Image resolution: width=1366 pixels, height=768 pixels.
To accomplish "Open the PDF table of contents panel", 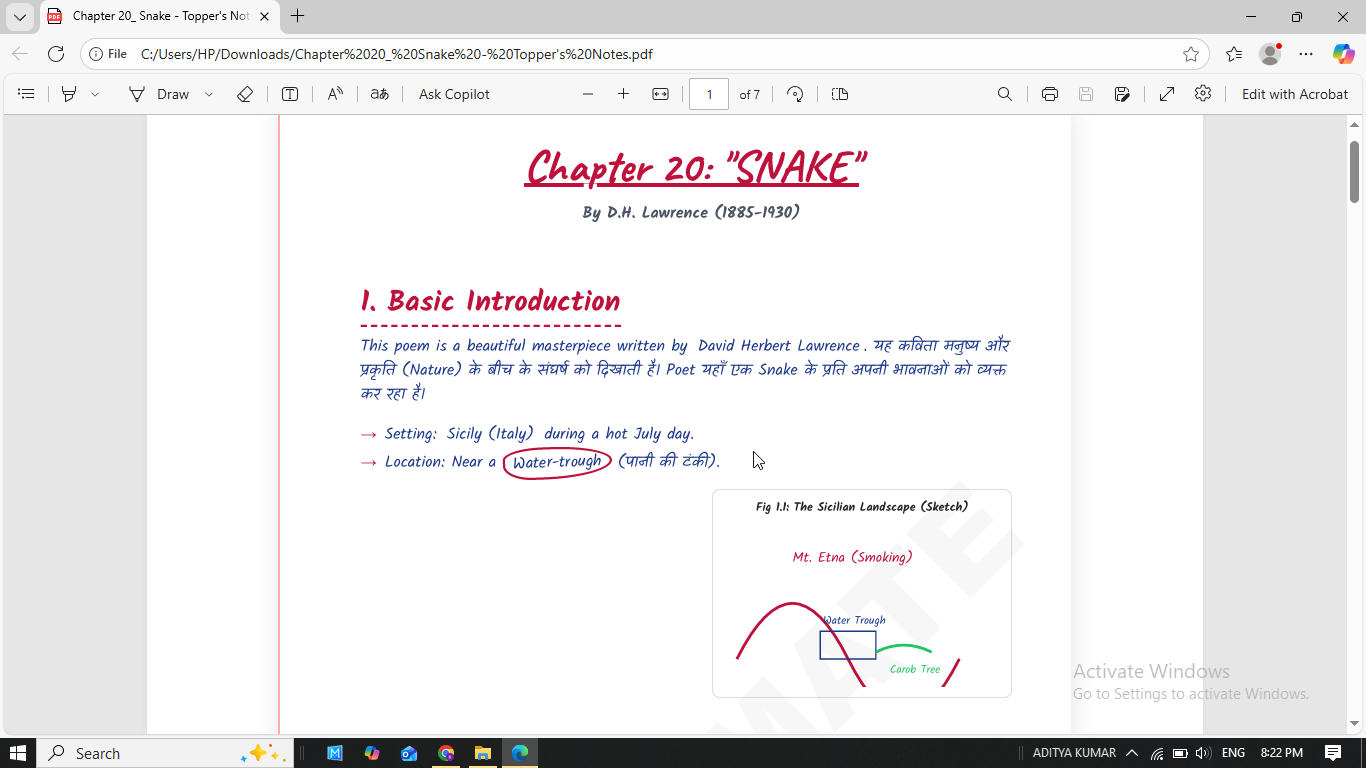I will (27, 94).
